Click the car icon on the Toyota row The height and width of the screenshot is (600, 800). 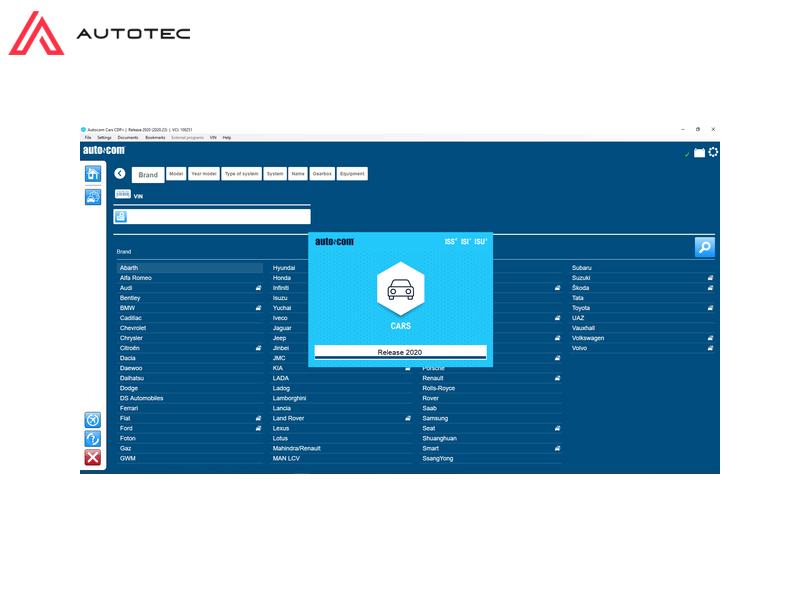click(x=710, y=308)
